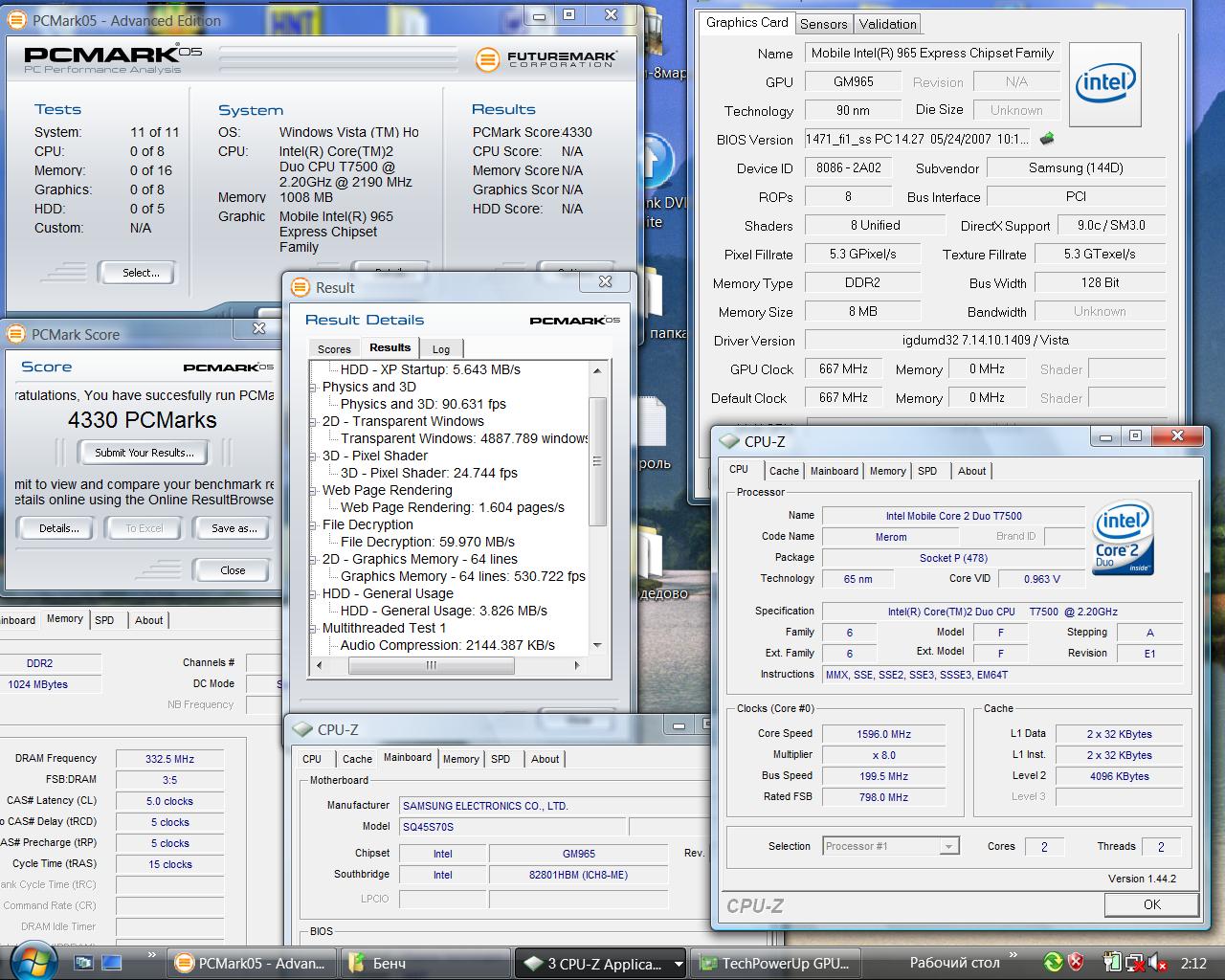1225x980 pixels.
Task: Click the Select button under Tests
Action: pyautogui.click(x=141, y=273)
